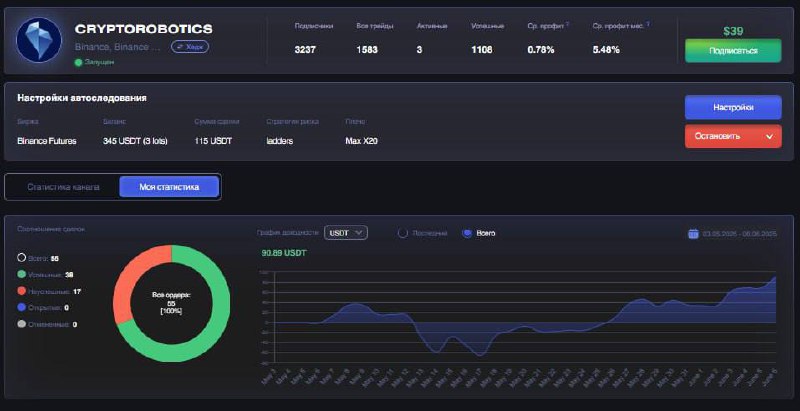Click the 345 USDT (3 lots) balance
Screen dimensions: 800x411
click(135, 141)
